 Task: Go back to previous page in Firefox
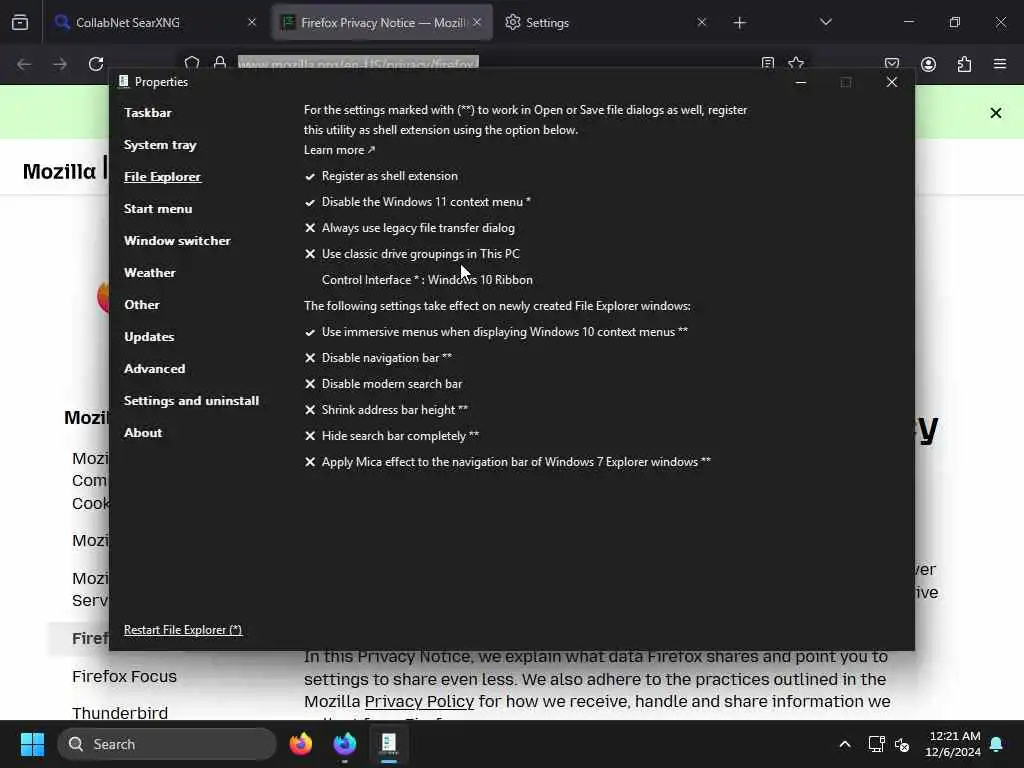point(24,64)
